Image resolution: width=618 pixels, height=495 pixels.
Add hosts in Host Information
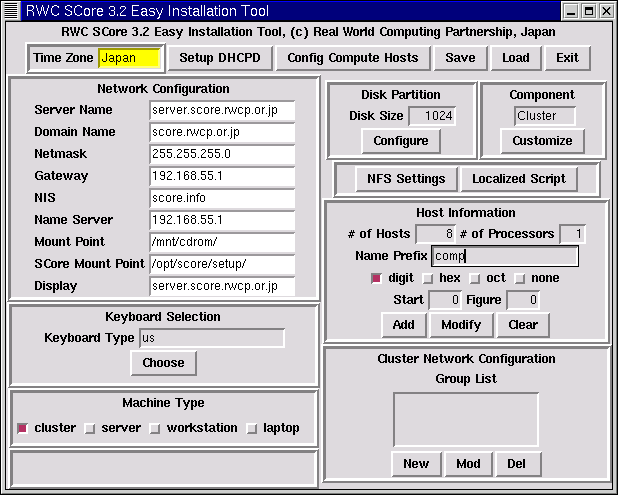click(x=404, y=325)
